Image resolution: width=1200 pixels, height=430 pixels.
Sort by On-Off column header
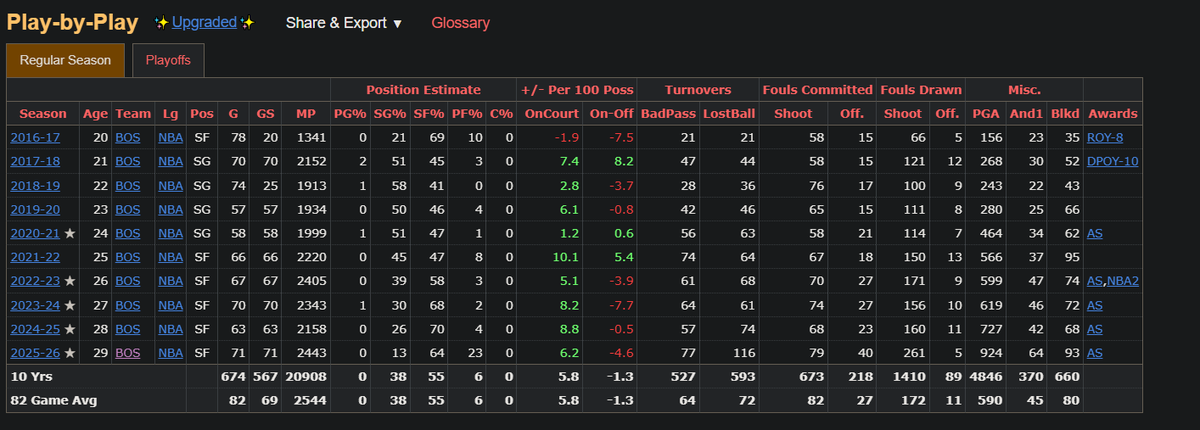tap(610, 114)
